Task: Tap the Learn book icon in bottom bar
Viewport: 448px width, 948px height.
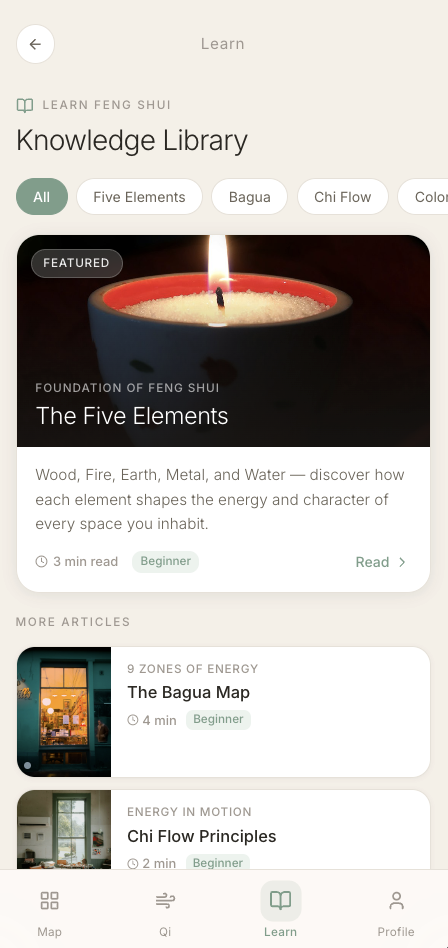Action: pyautogui.click(x=281, y=900)
